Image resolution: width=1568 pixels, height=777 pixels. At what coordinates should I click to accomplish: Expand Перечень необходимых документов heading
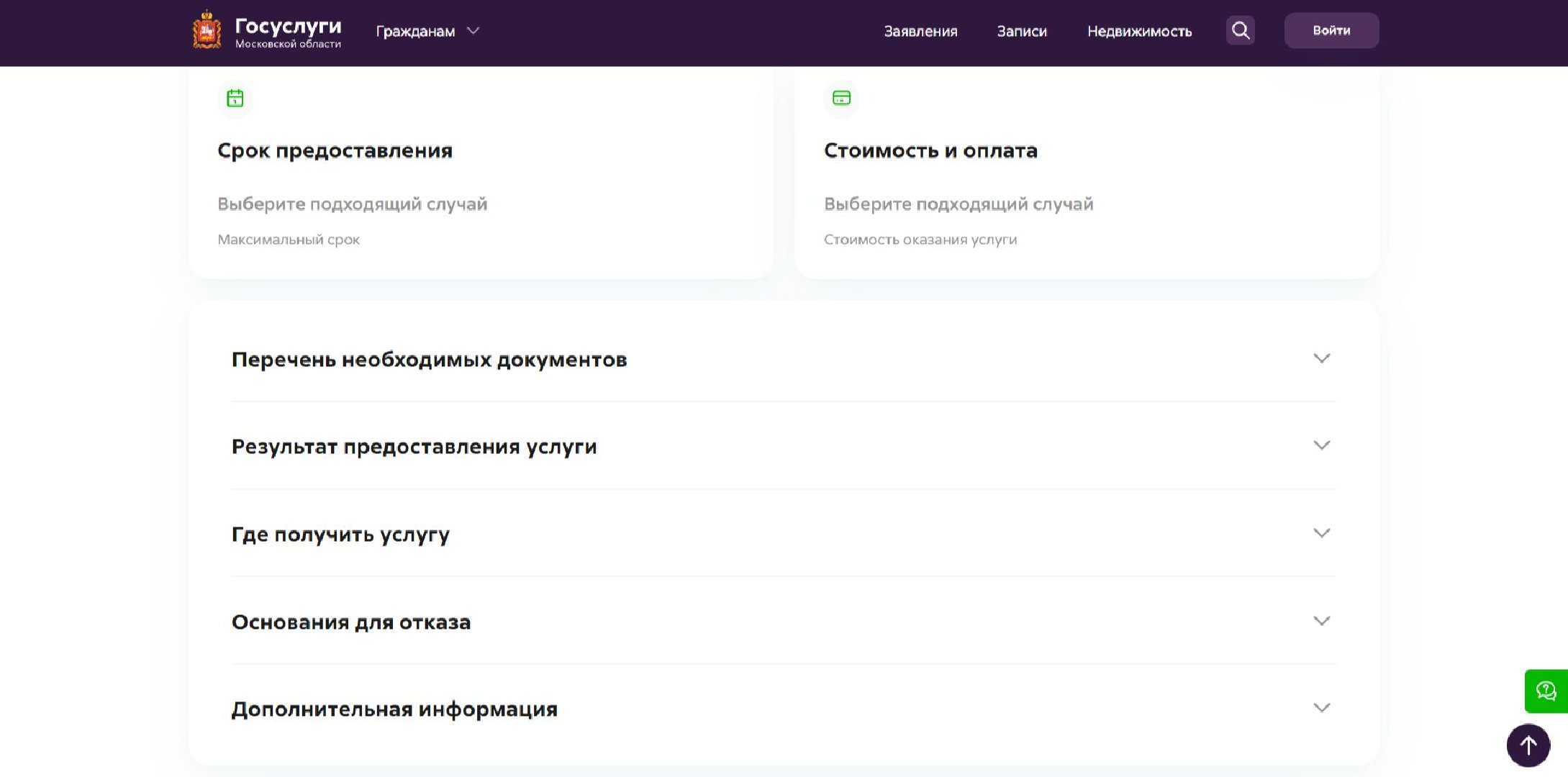429,360
